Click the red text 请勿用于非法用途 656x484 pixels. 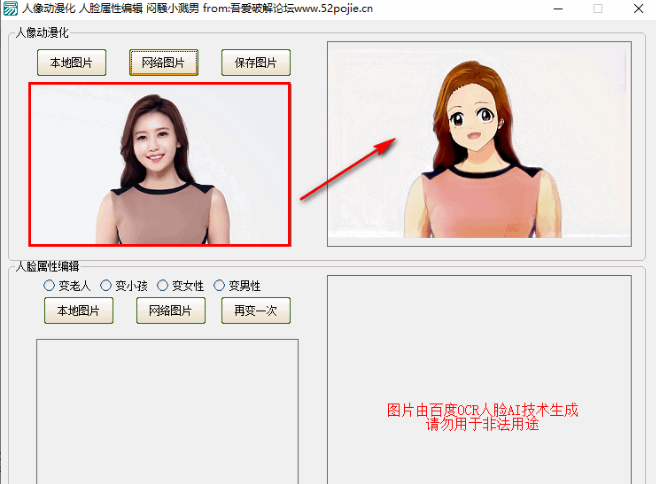tap(482, 424)
